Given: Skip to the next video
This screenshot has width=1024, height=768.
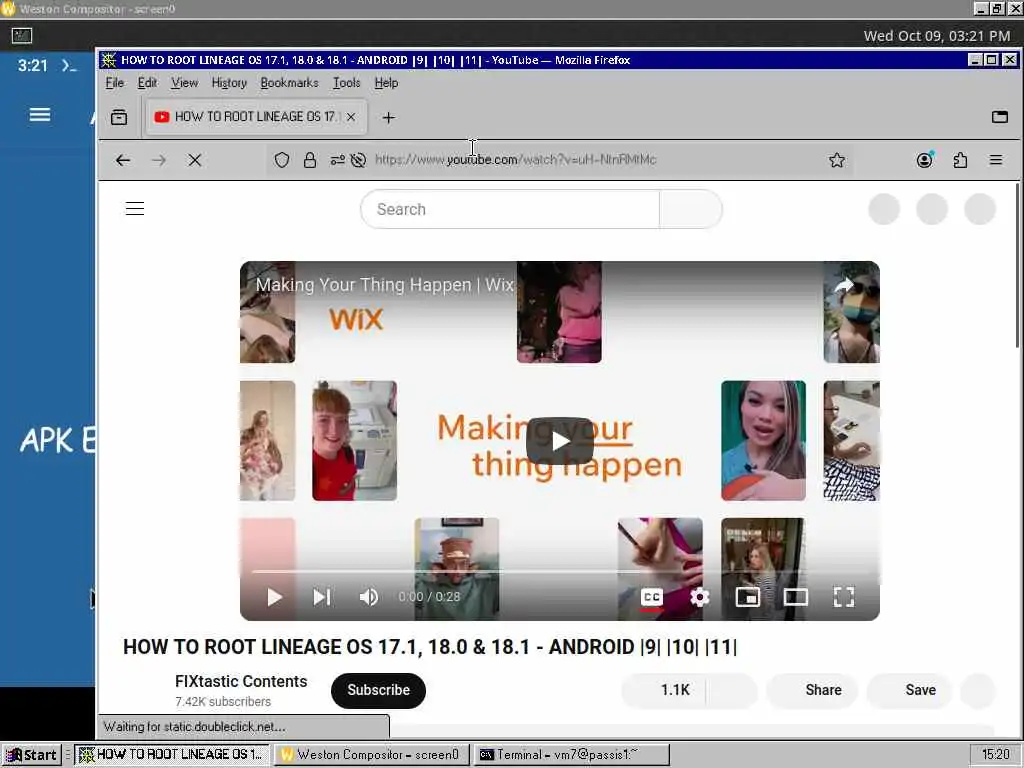Looking at the screenshot, I should tap(322, 597).
